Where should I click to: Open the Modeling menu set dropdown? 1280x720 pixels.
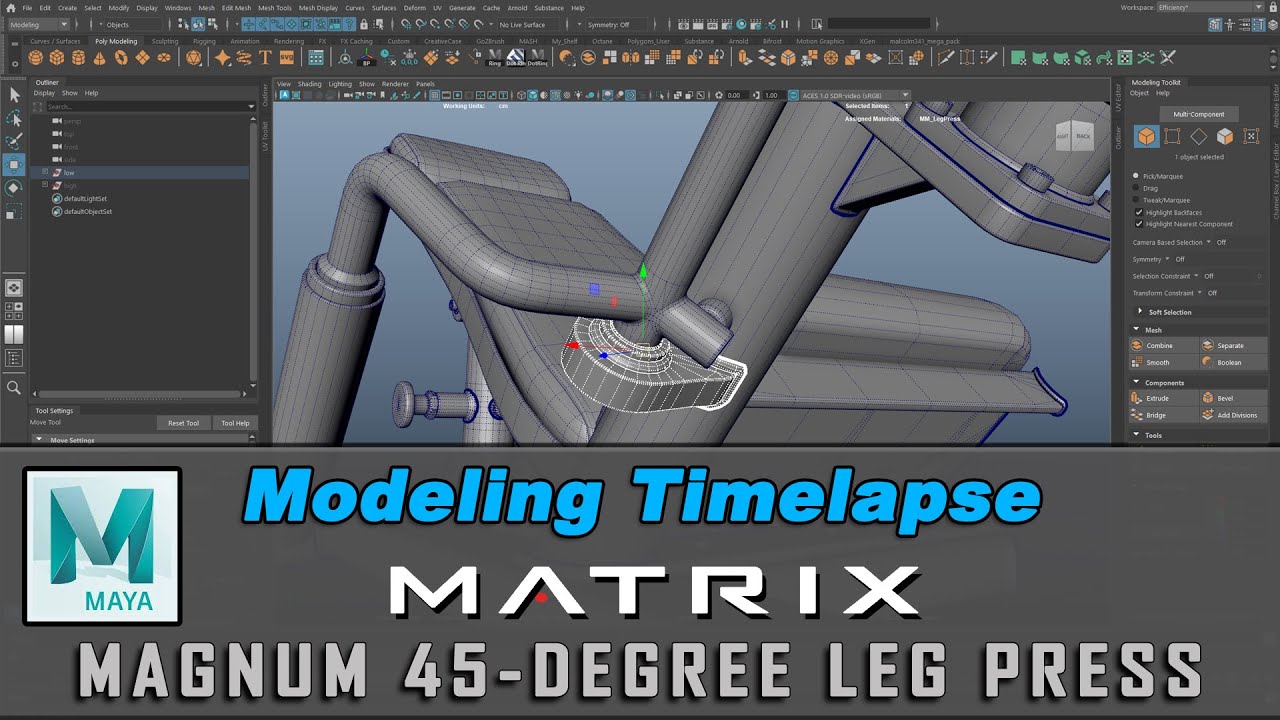[x=38, y=24]
